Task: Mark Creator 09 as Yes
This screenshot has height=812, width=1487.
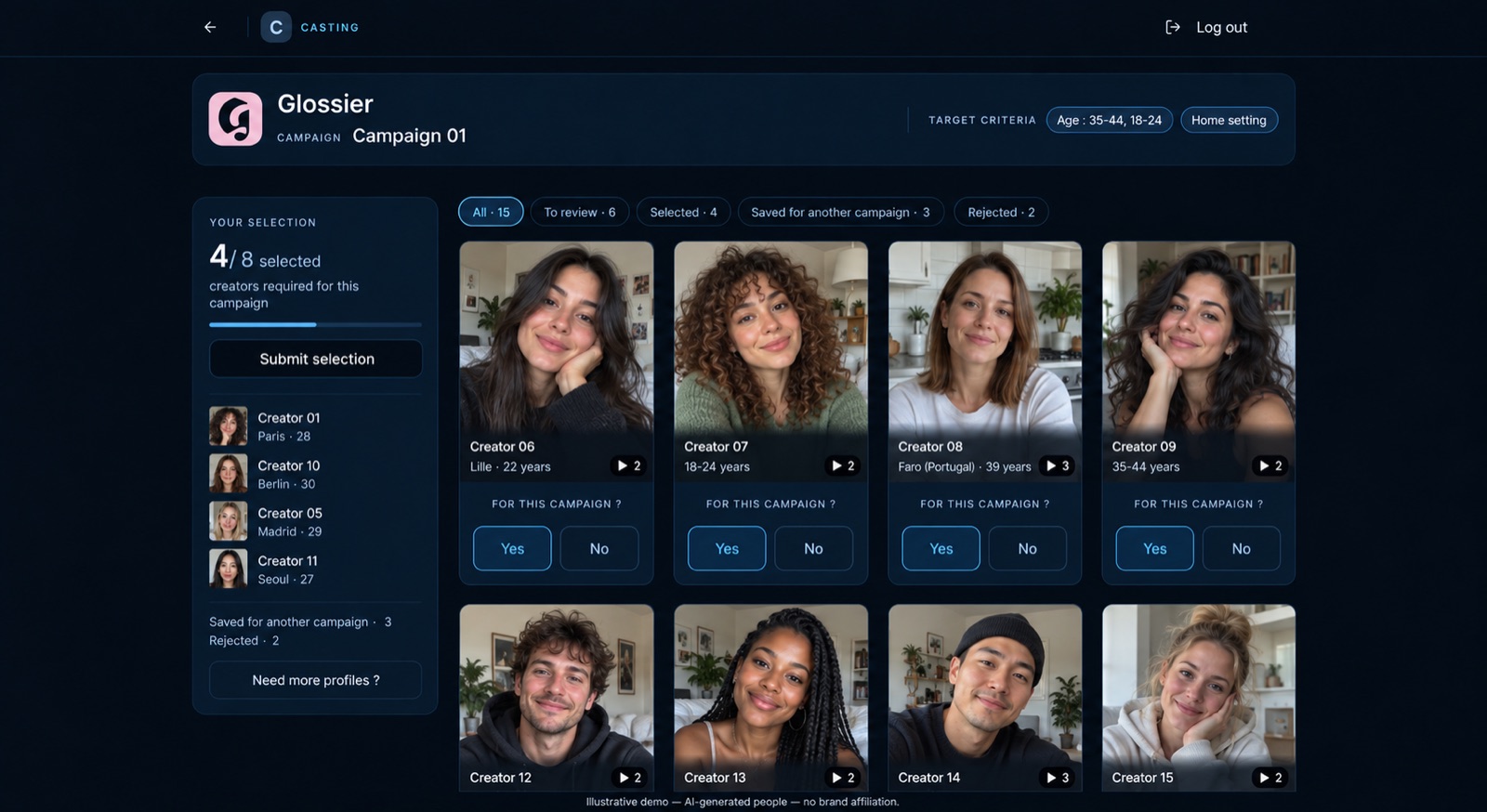Action: click(x=1154, y=548)
